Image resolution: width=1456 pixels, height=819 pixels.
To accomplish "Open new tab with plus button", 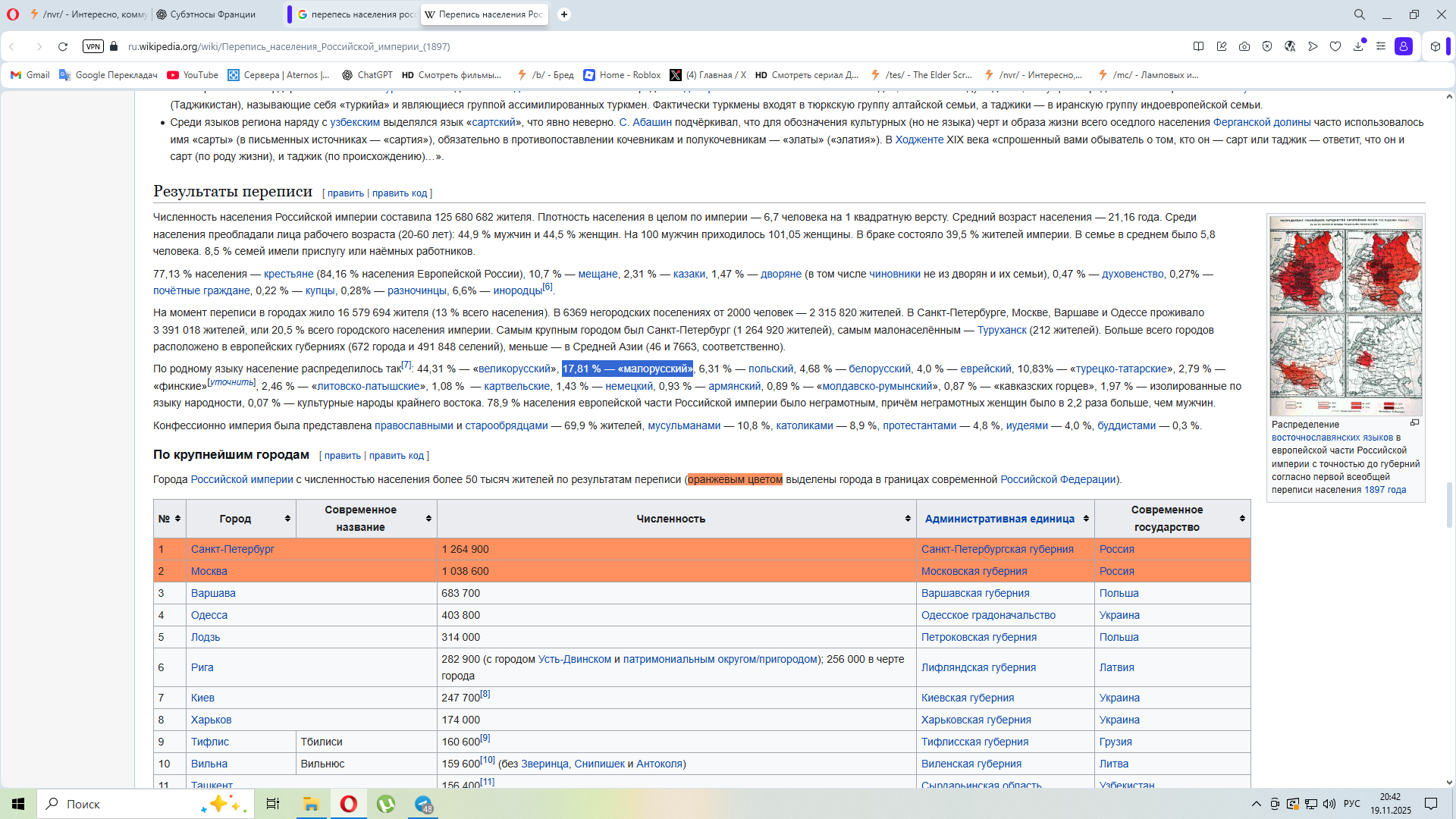I will point(564,14).
